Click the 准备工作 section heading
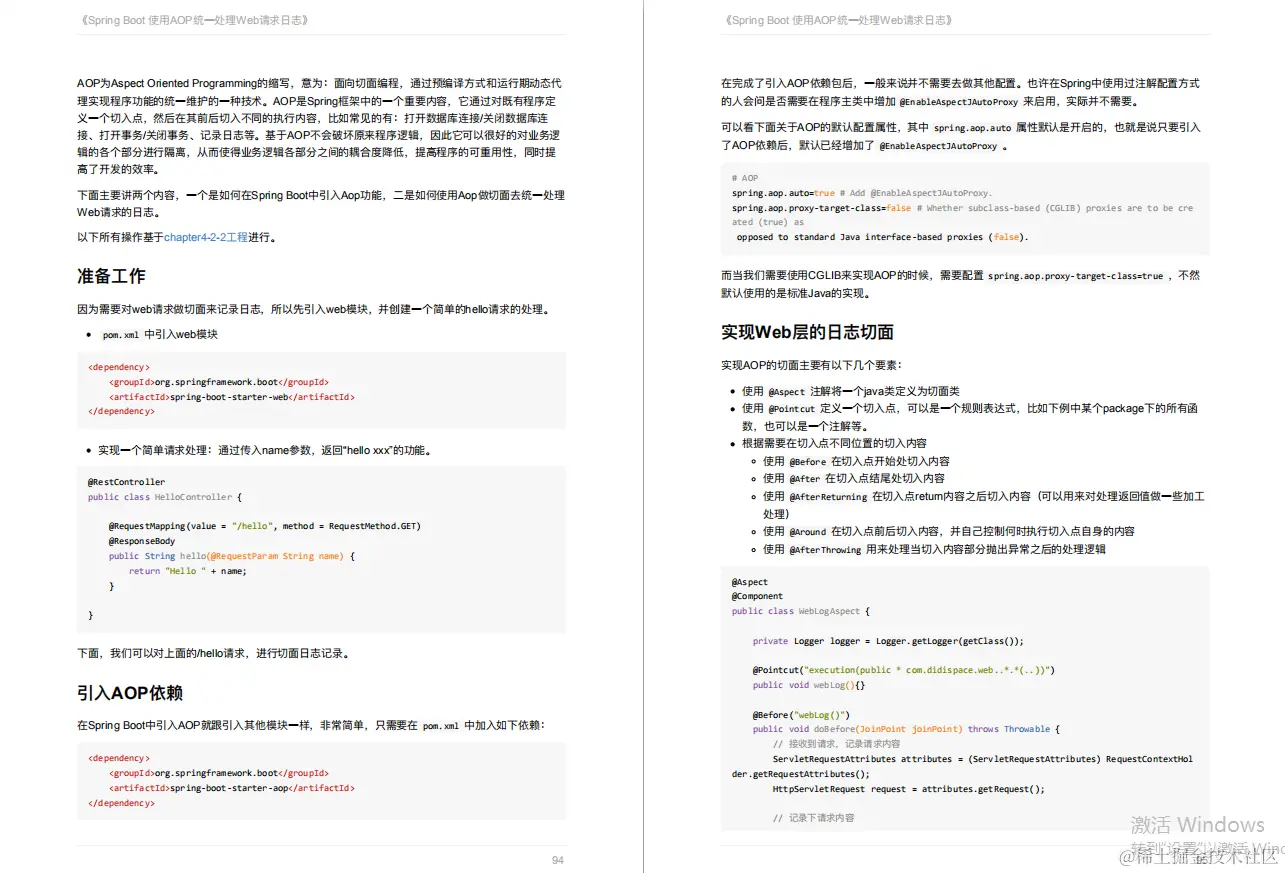The width and height of the screenshot is (1285, 873). [109, 276]
